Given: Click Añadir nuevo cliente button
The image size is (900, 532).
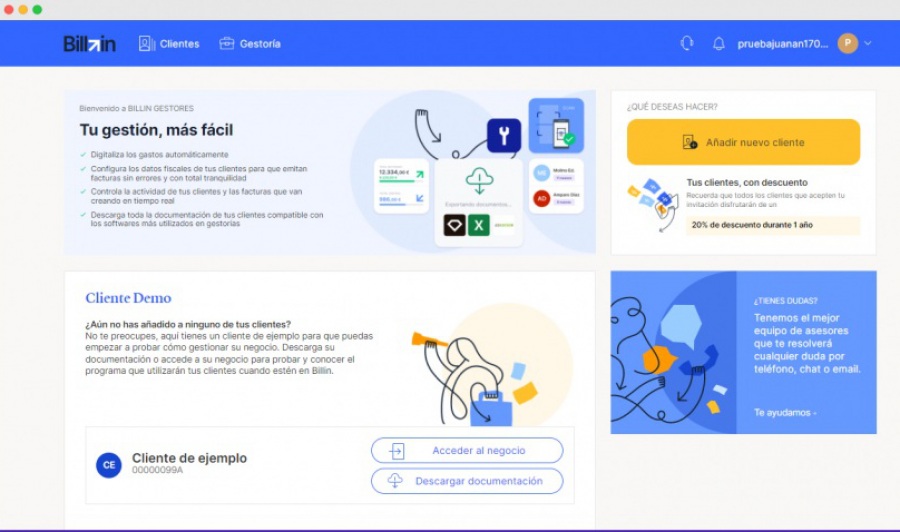Looking at the screenshot, I should tap(743, 142).
